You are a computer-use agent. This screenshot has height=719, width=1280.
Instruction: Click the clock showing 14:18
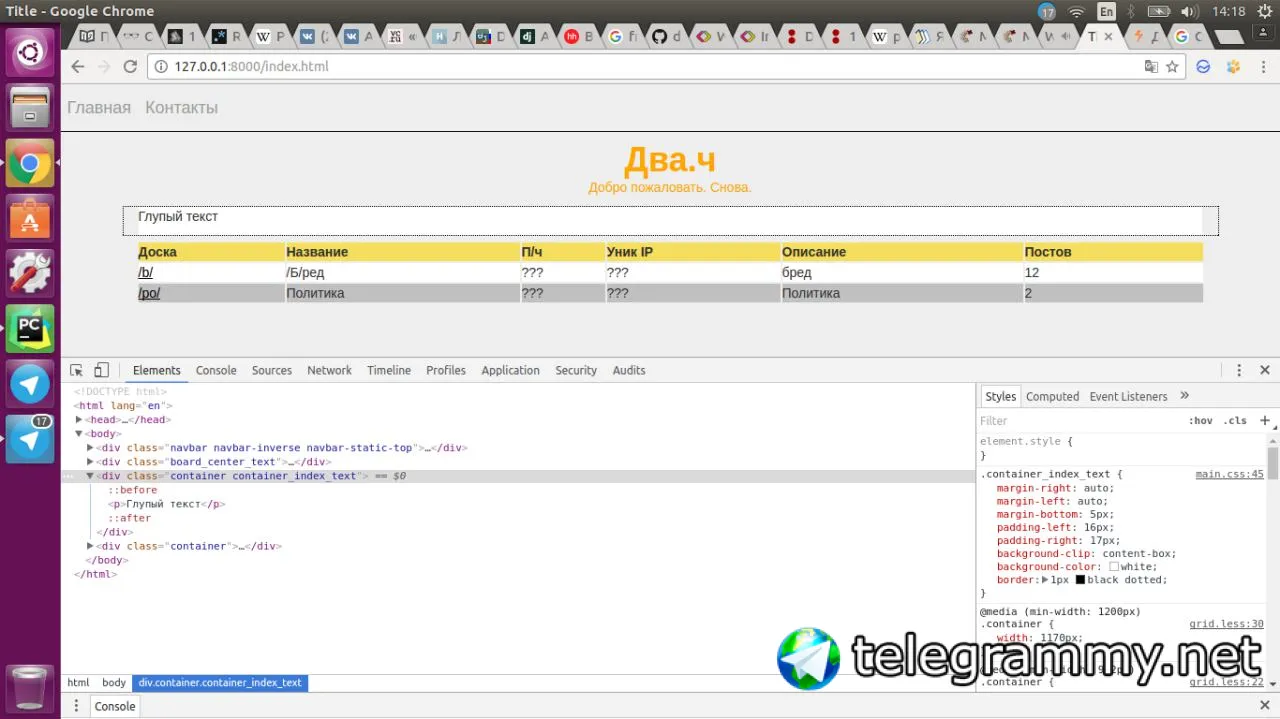tap(1228, 11)
